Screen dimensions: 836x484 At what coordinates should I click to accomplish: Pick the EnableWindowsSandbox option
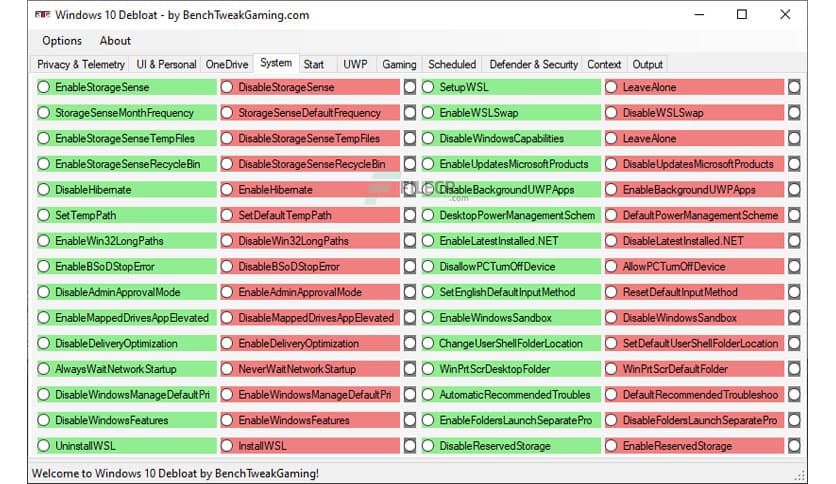(x=428, y=318)
